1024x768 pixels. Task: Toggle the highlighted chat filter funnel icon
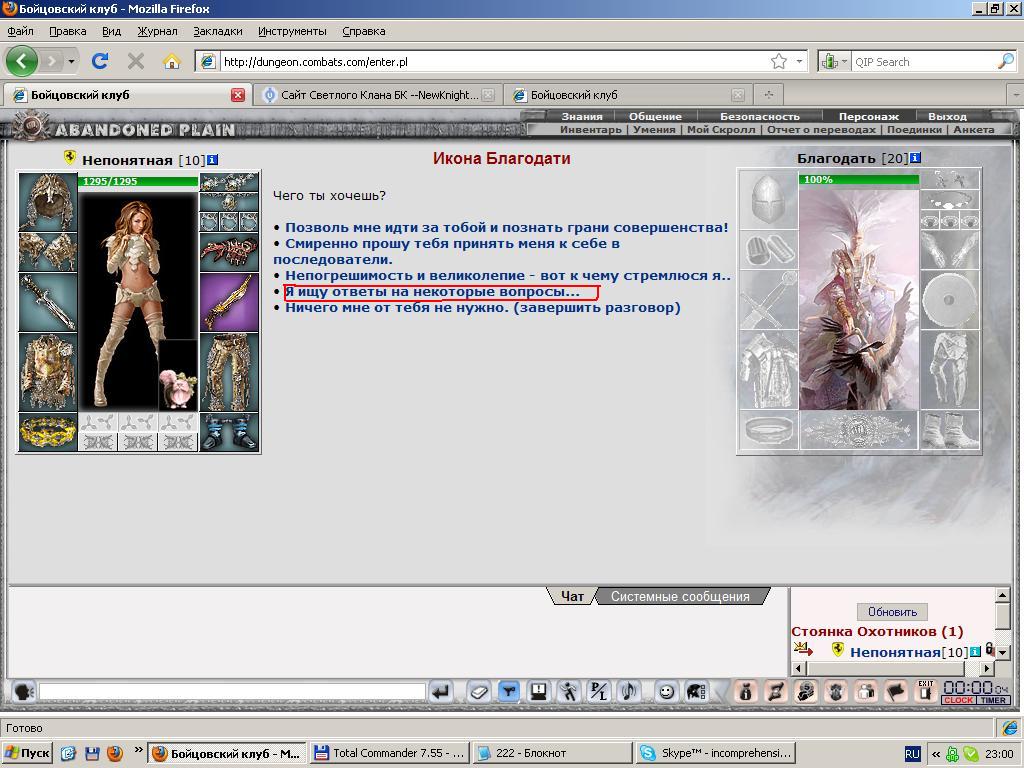509,691
